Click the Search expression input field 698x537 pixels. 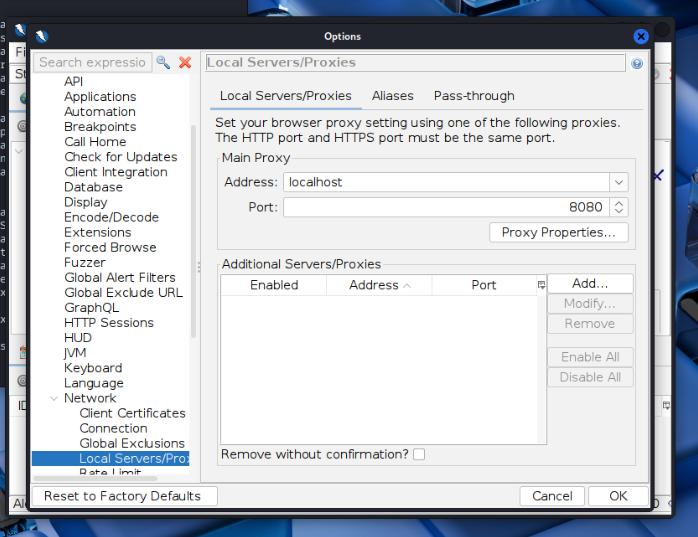(x=92, y=62)
